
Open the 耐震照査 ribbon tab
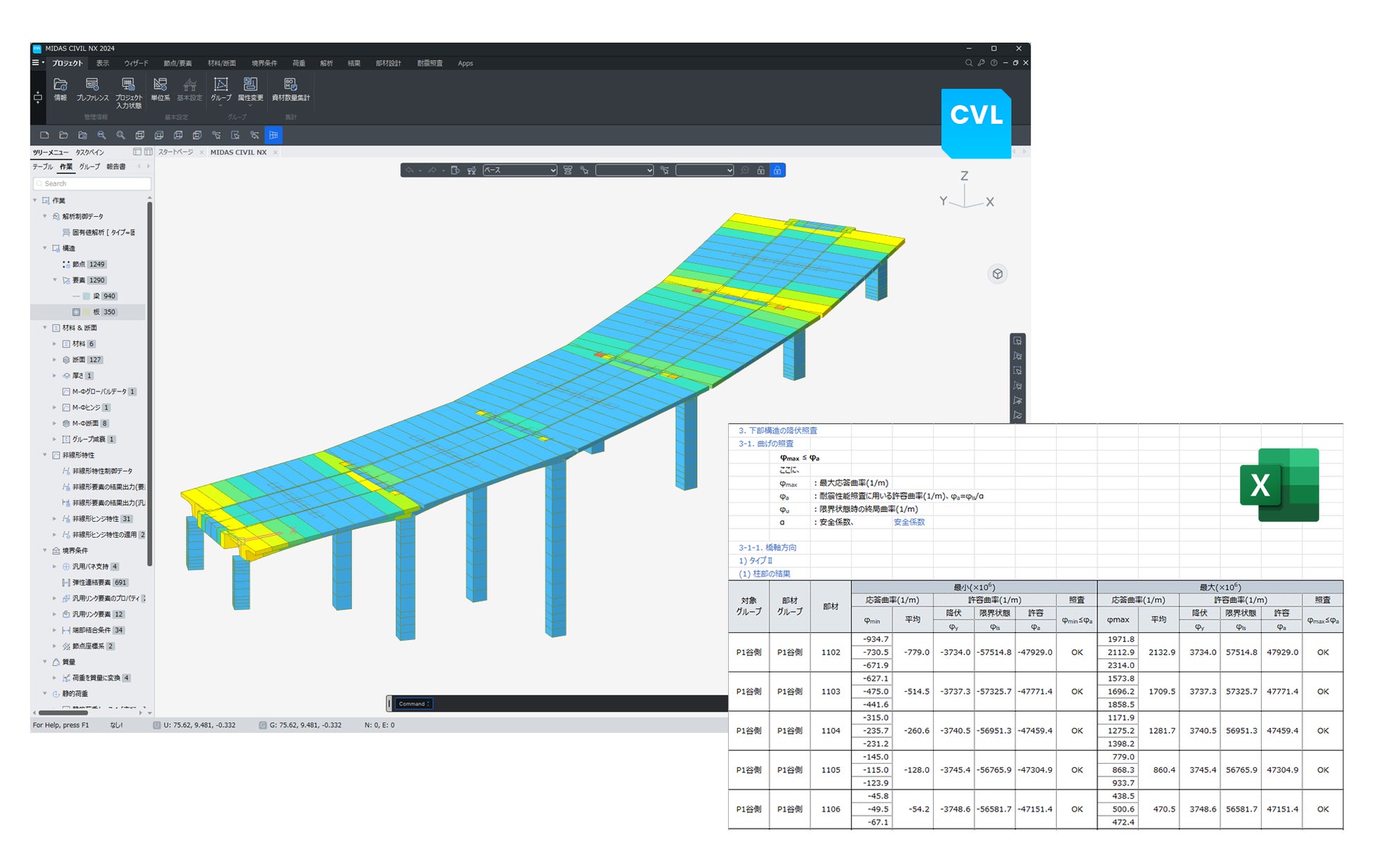(x=430, y=63)
